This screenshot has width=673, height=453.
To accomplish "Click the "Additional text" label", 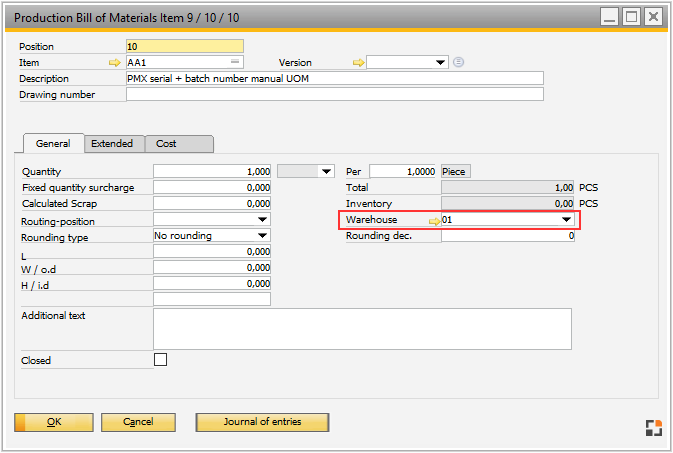I will tap(53, 316).
